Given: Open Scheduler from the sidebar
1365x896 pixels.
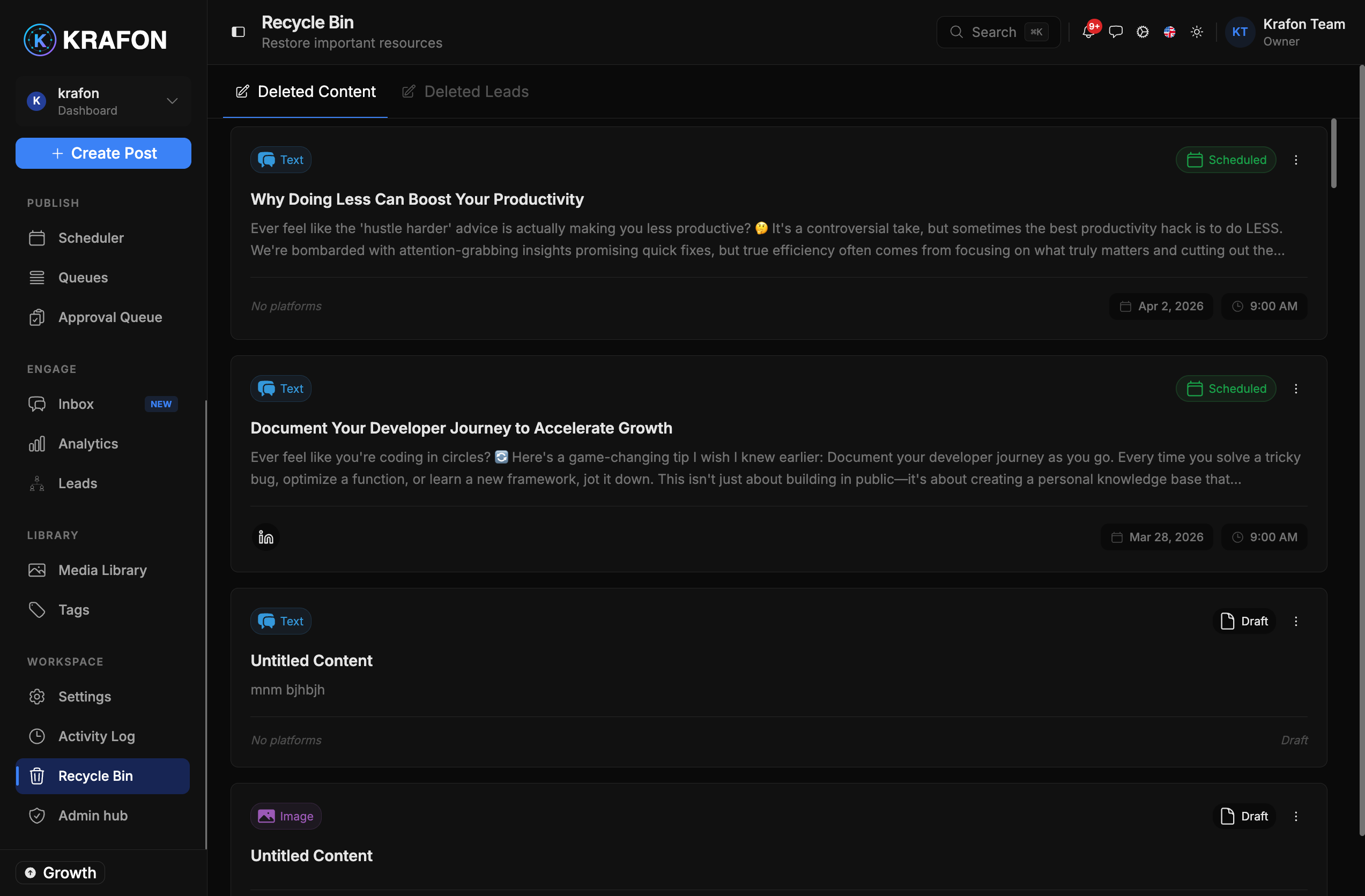Looking at the screenshot, I should 102,238.
